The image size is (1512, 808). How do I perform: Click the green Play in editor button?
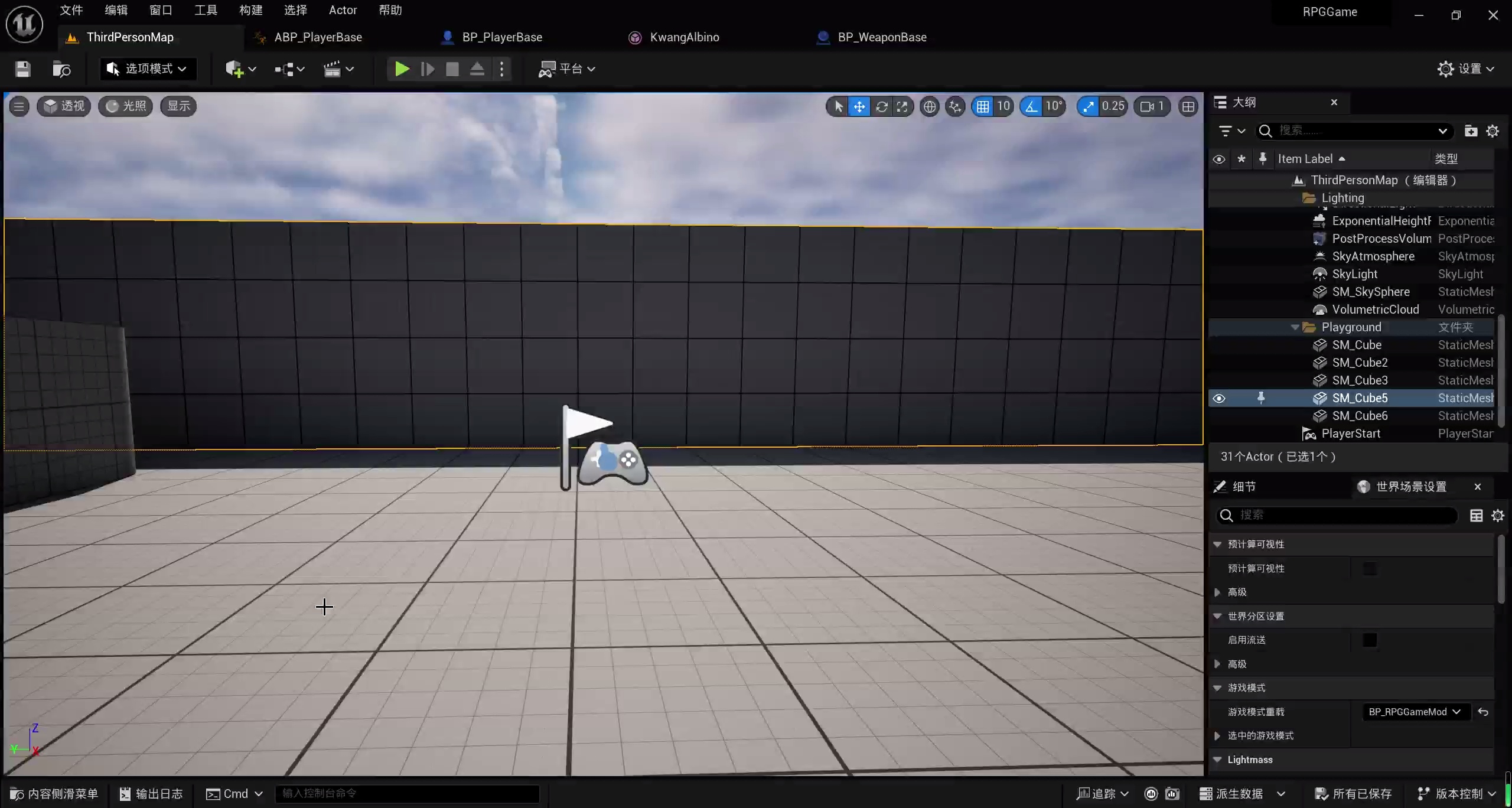point(402,69)
